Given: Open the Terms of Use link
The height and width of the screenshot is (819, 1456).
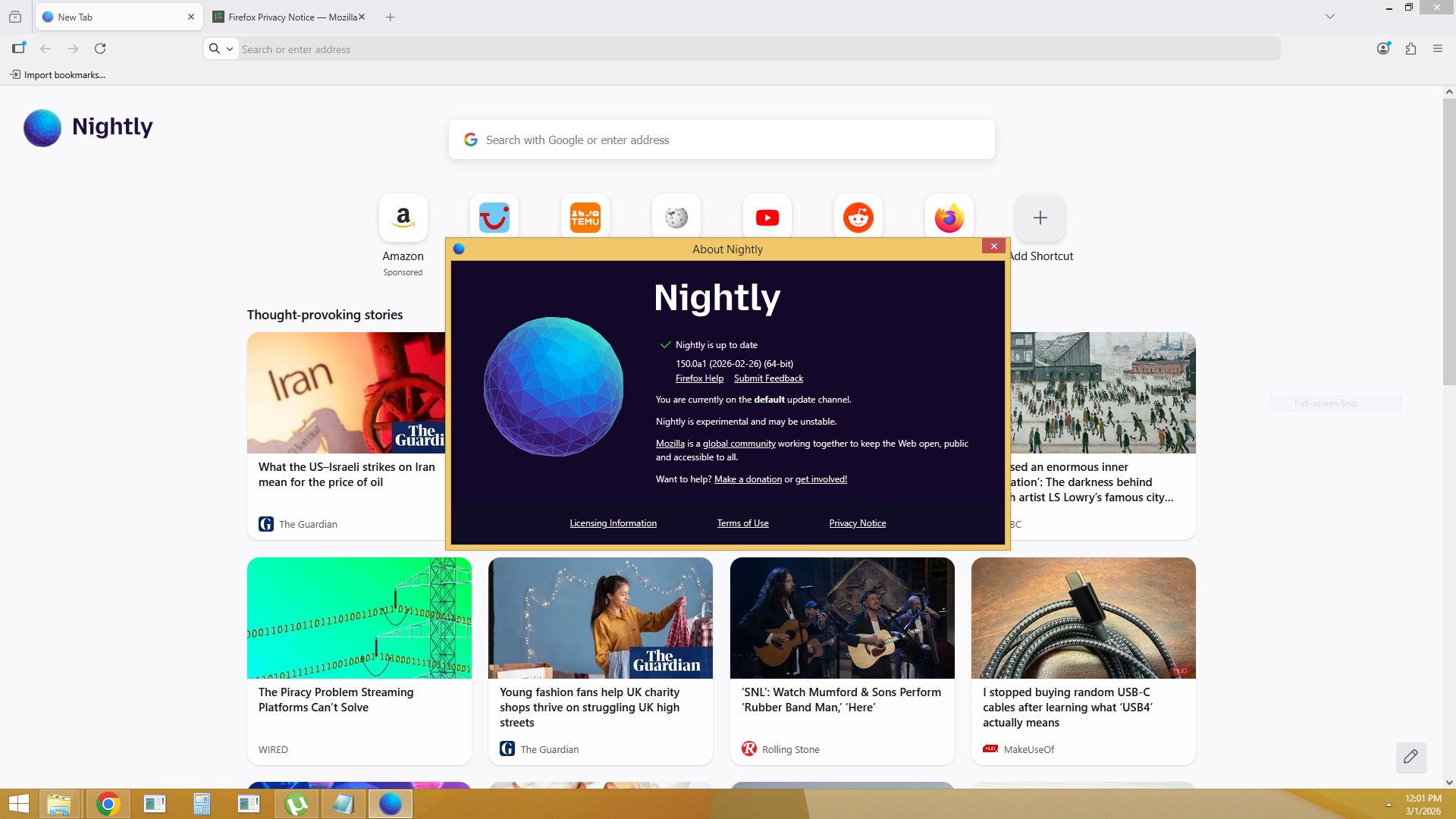Looking at the screenshot, I should 742,523.
